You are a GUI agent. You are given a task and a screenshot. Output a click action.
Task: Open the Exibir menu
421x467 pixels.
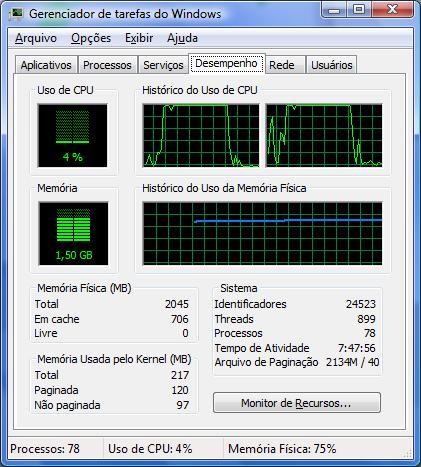pyautogui.click(x=139, y=38)
